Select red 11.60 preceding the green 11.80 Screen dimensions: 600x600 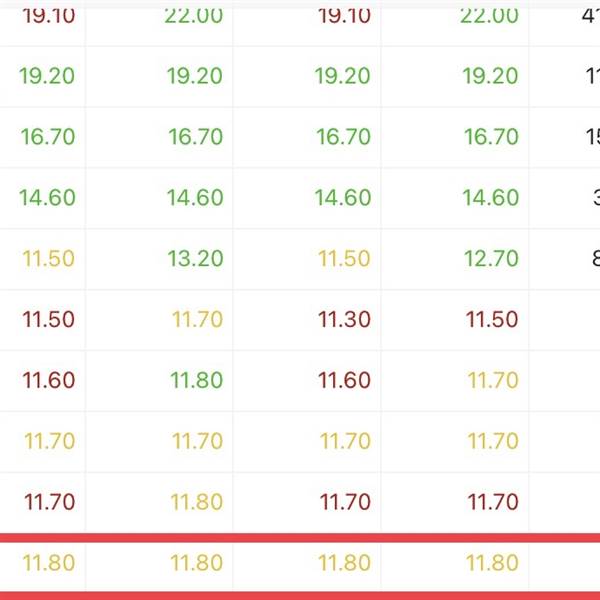pos(49,380)
